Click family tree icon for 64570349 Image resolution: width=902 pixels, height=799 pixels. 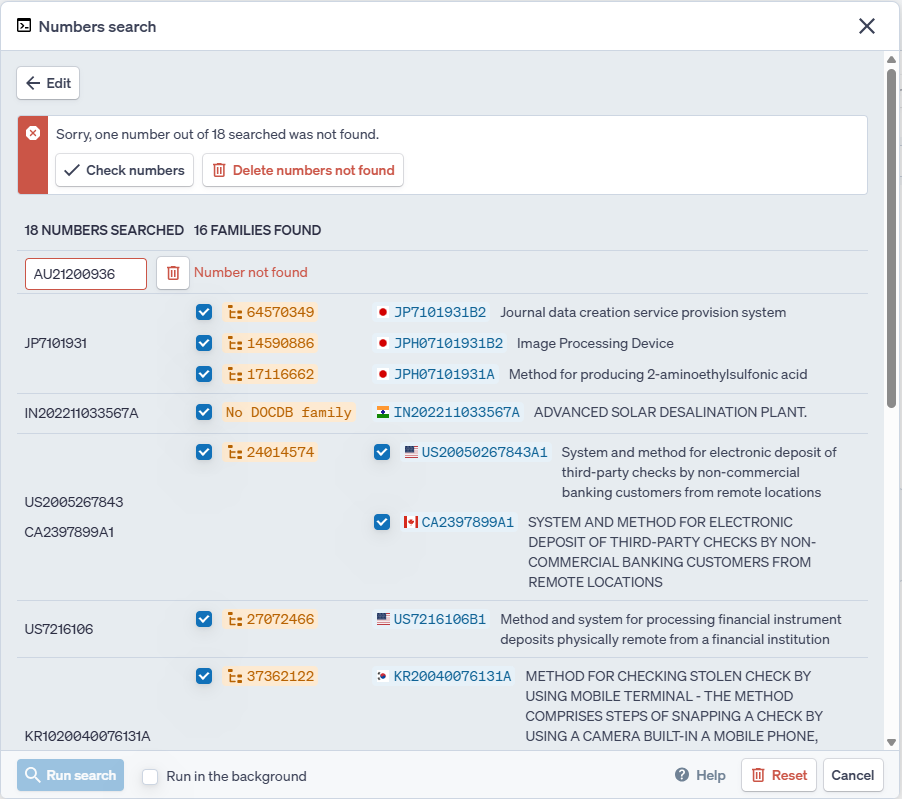(235, 313)
